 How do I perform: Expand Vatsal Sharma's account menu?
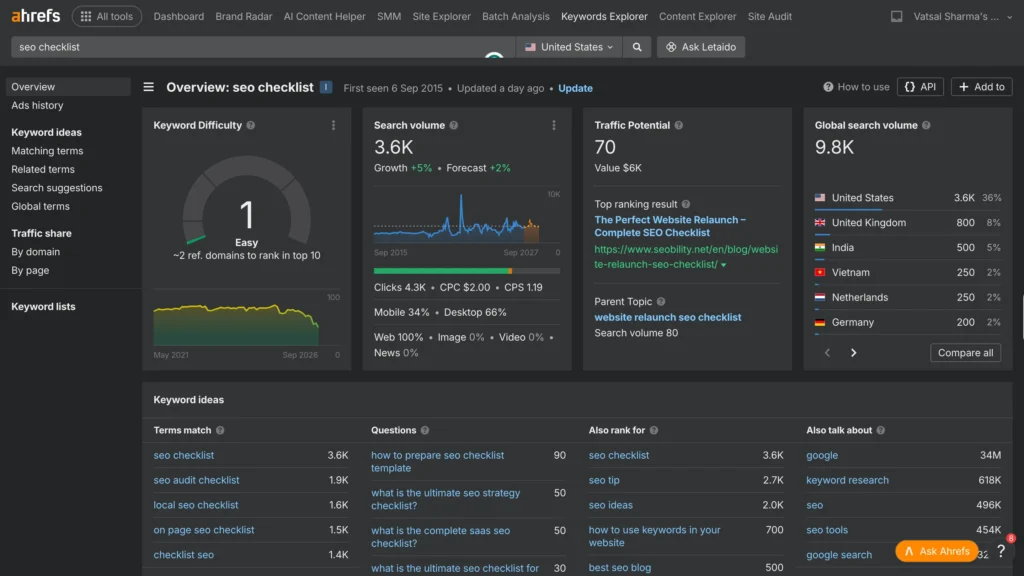coord(963,16)
